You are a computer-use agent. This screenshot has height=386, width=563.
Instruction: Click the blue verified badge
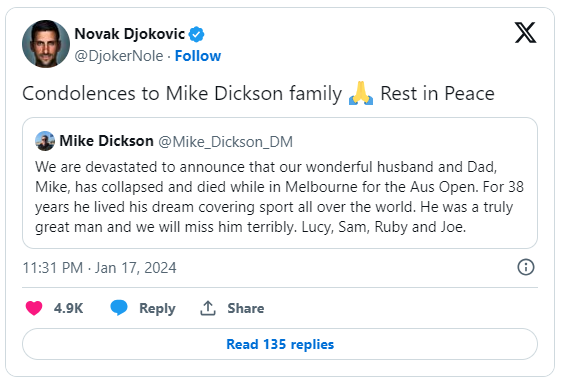[x=196, y=34]
